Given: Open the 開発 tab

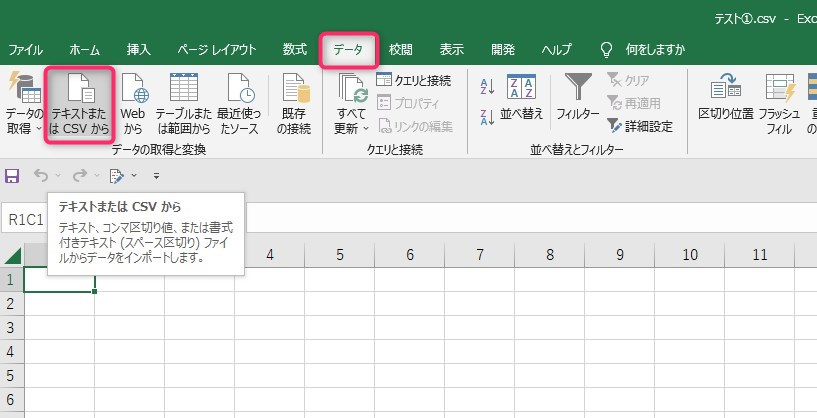Looking at the screenshot, I should [x=503, y=50].
